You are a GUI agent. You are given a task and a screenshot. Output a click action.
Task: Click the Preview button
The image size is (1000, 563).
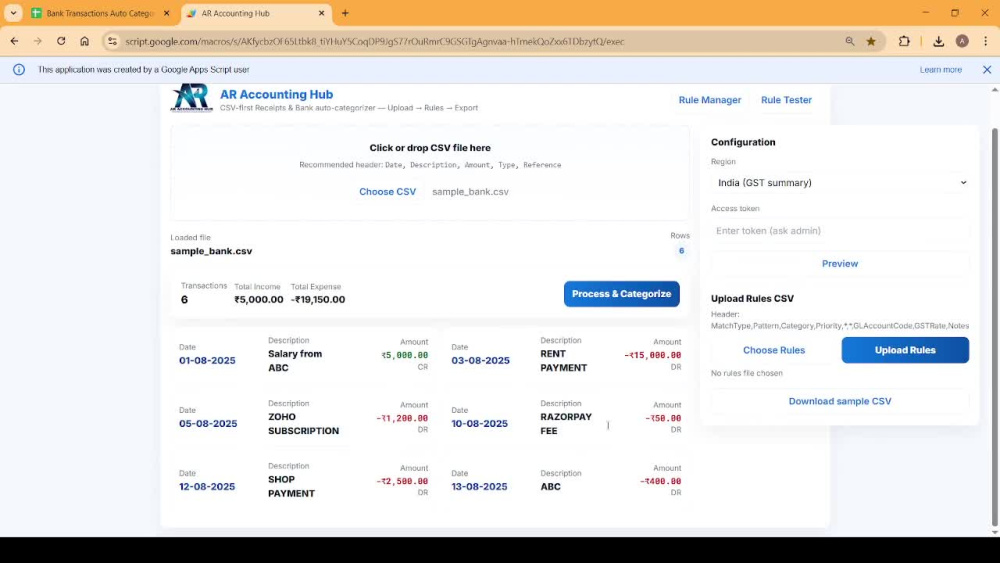click(839, 263)
